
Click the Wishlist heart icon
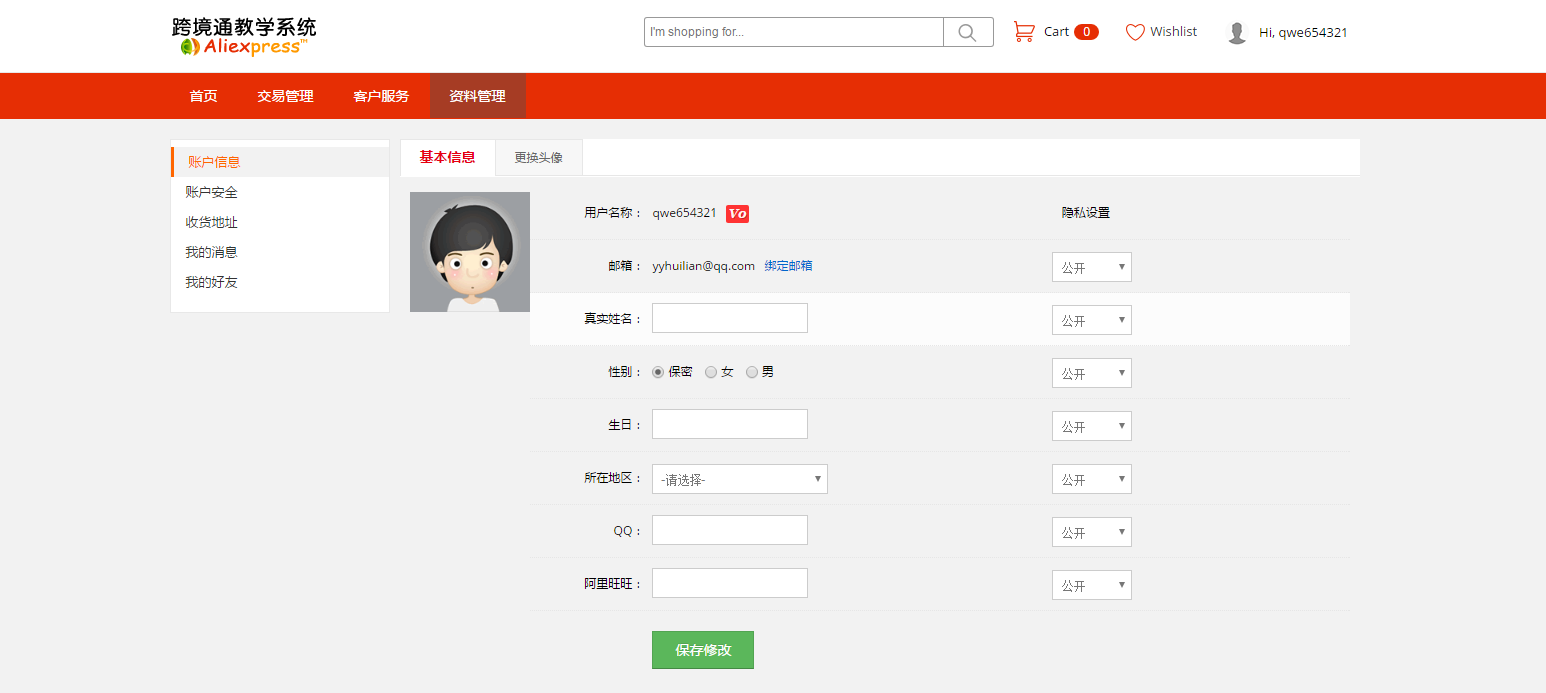1135,32
